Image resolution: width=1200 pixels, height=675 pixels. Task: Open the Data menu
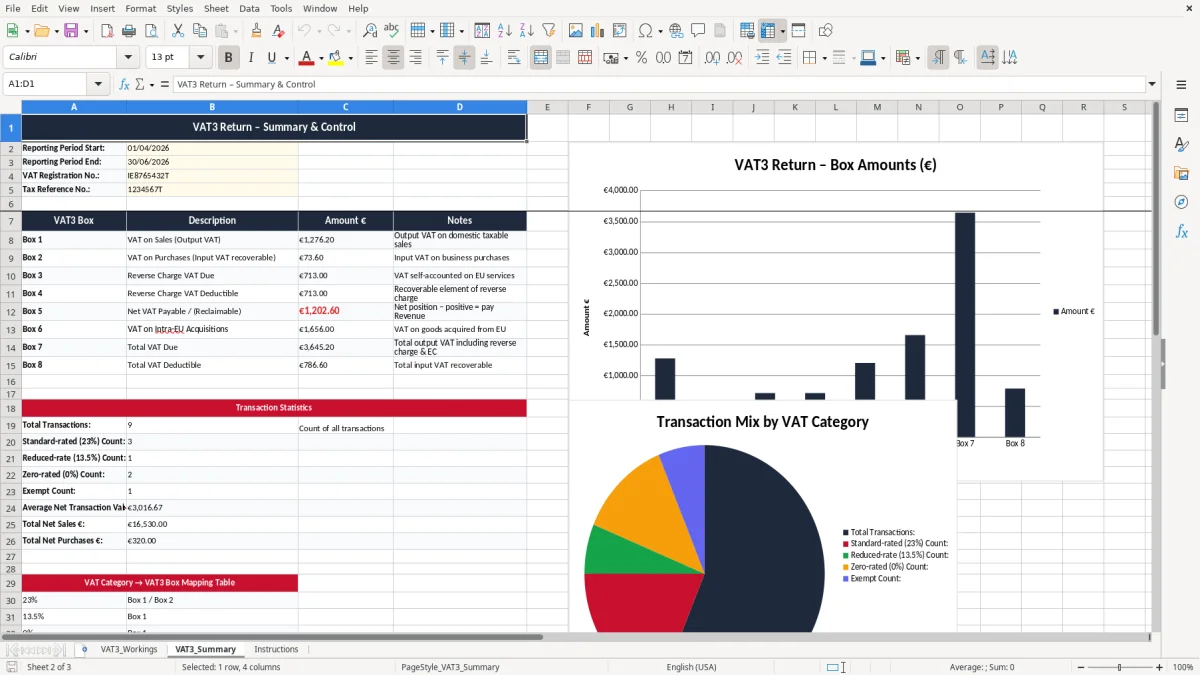pos(249,8)
